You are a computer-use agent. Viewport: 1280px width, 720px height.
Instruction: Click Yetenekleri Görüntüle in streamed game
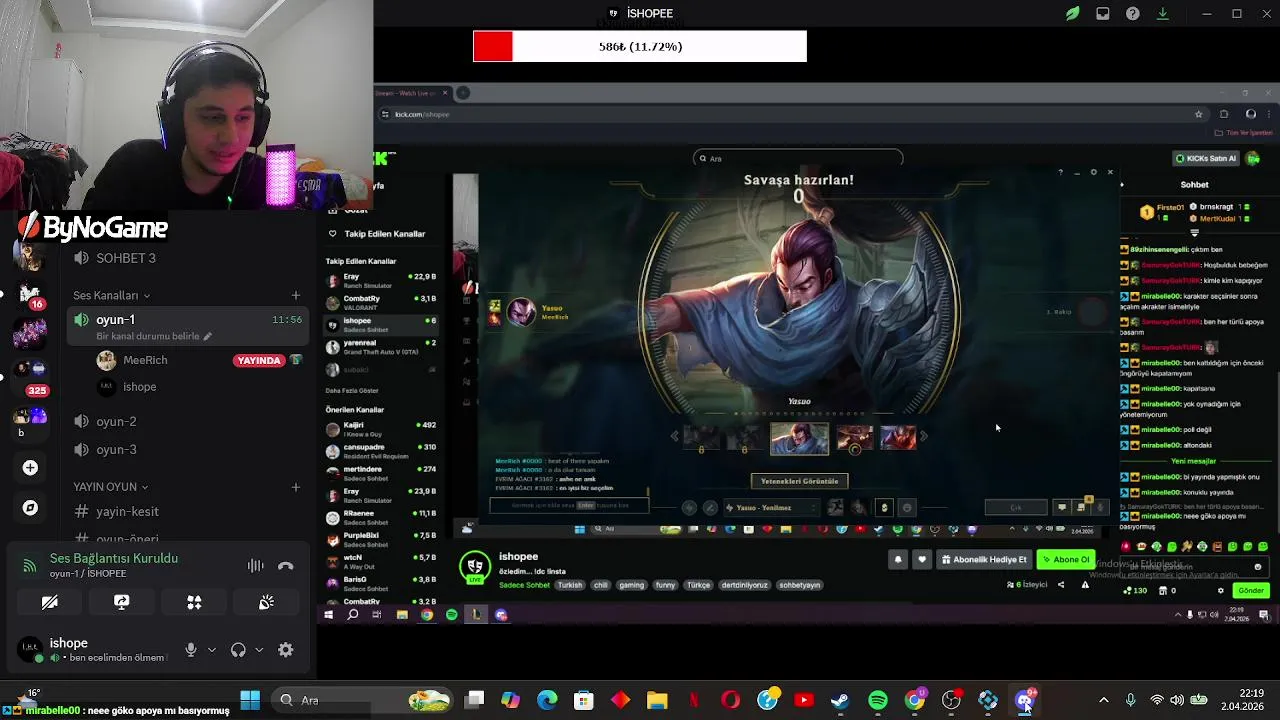tap(799, 481)
